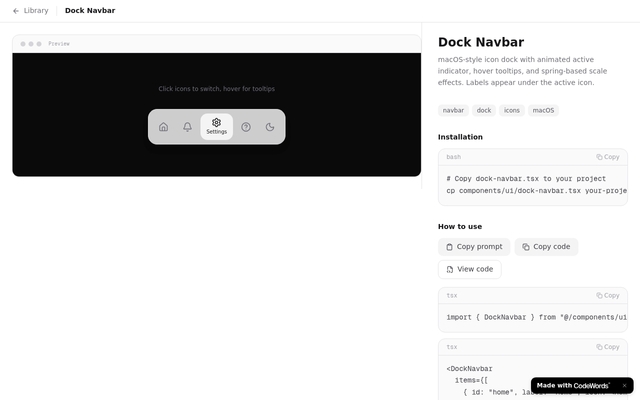
Task: Click the back arrow icon
Action: pos(16,11)
